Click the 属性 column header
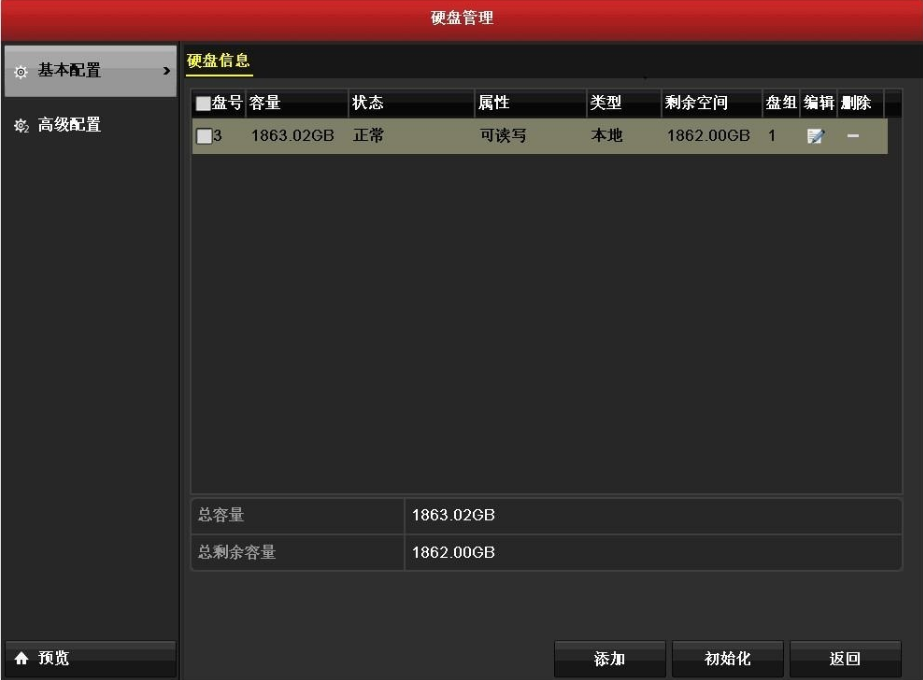Screen dimensions: 923x680 tap(494, 103)
